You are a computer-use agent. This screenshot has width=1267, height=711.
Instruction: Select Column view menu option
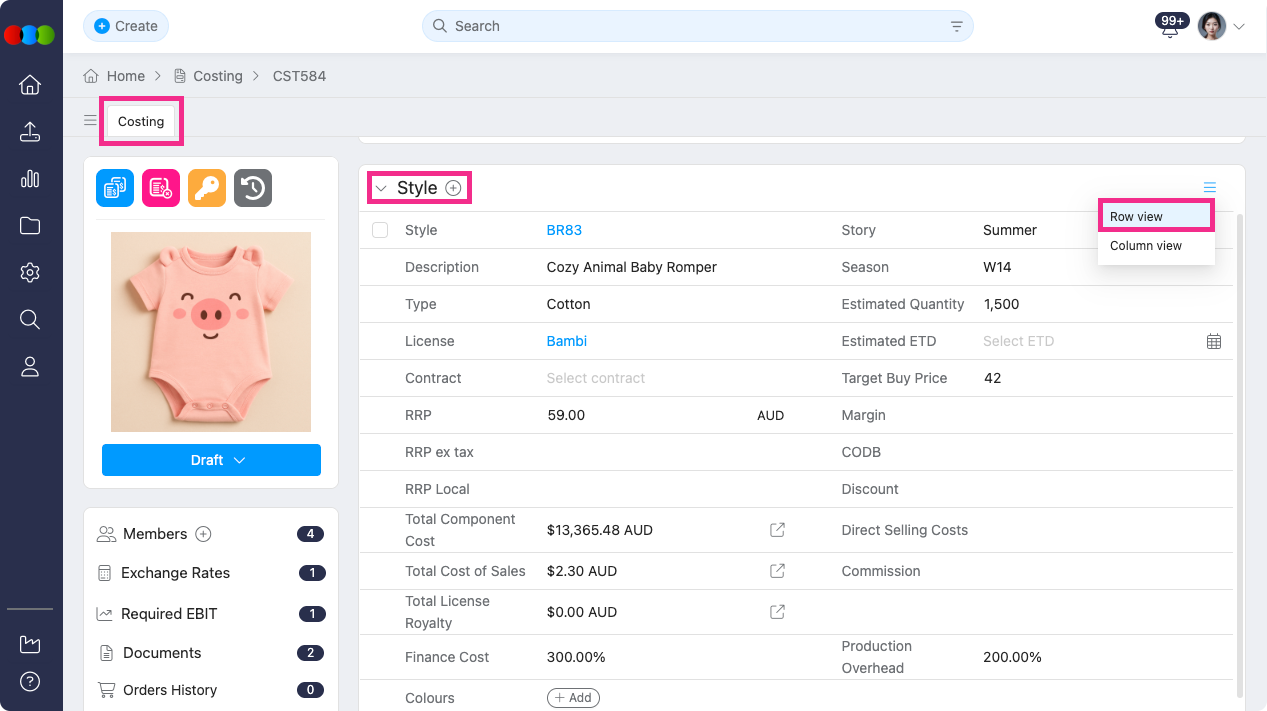point(1146,246)
